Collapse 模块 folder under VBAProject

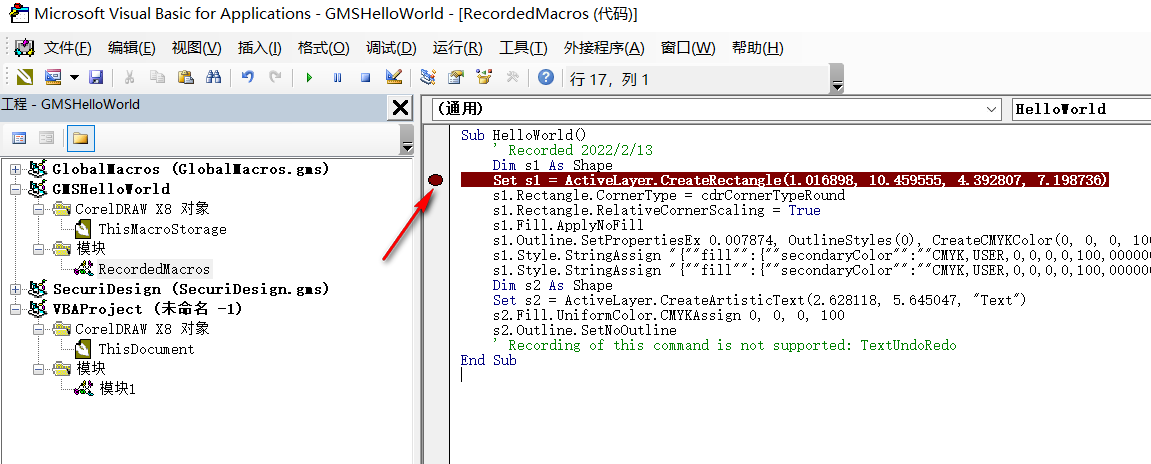point(39,369)
